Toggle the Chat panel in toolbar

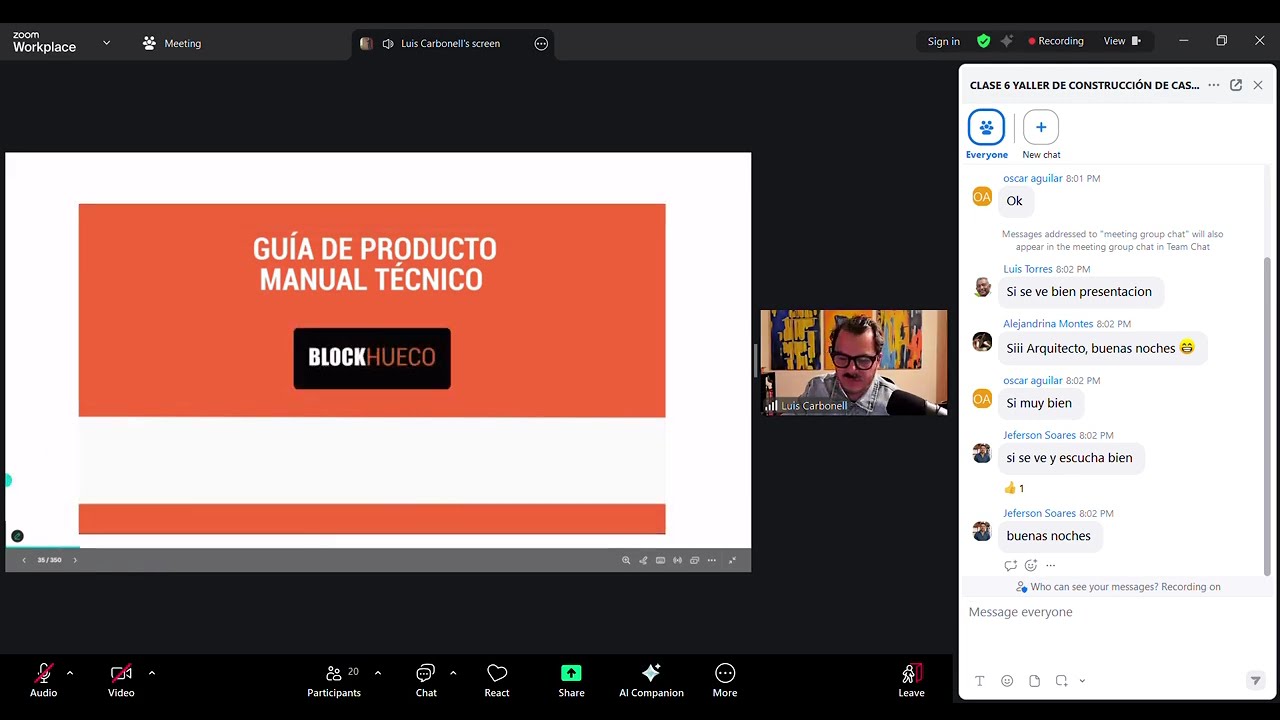click(x=426, y=680)
